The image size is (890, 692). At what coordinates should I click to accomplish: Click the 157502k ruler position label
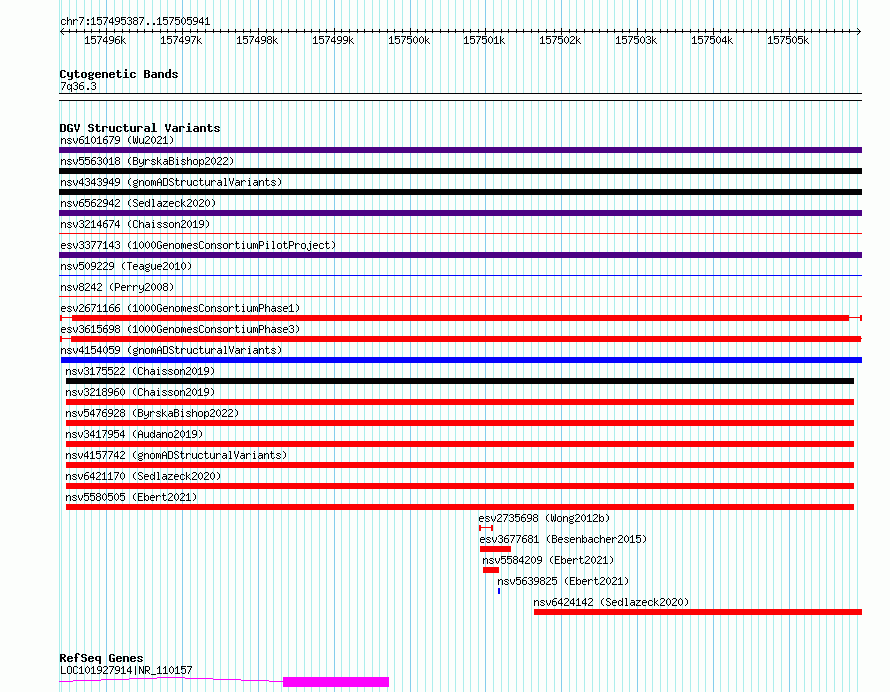pos(560,40)
